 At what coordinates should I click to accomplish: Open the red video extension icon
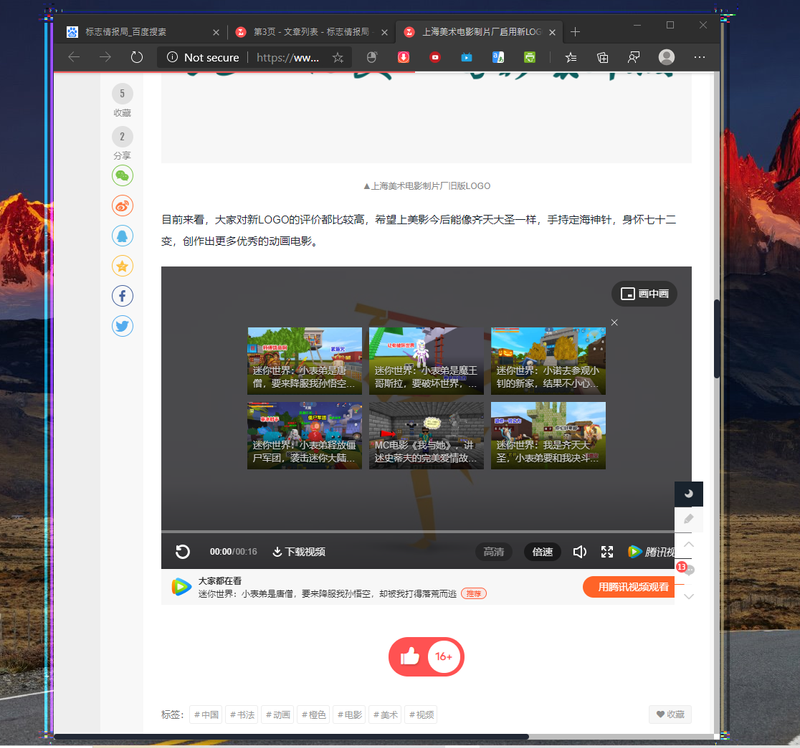(435, 57)
